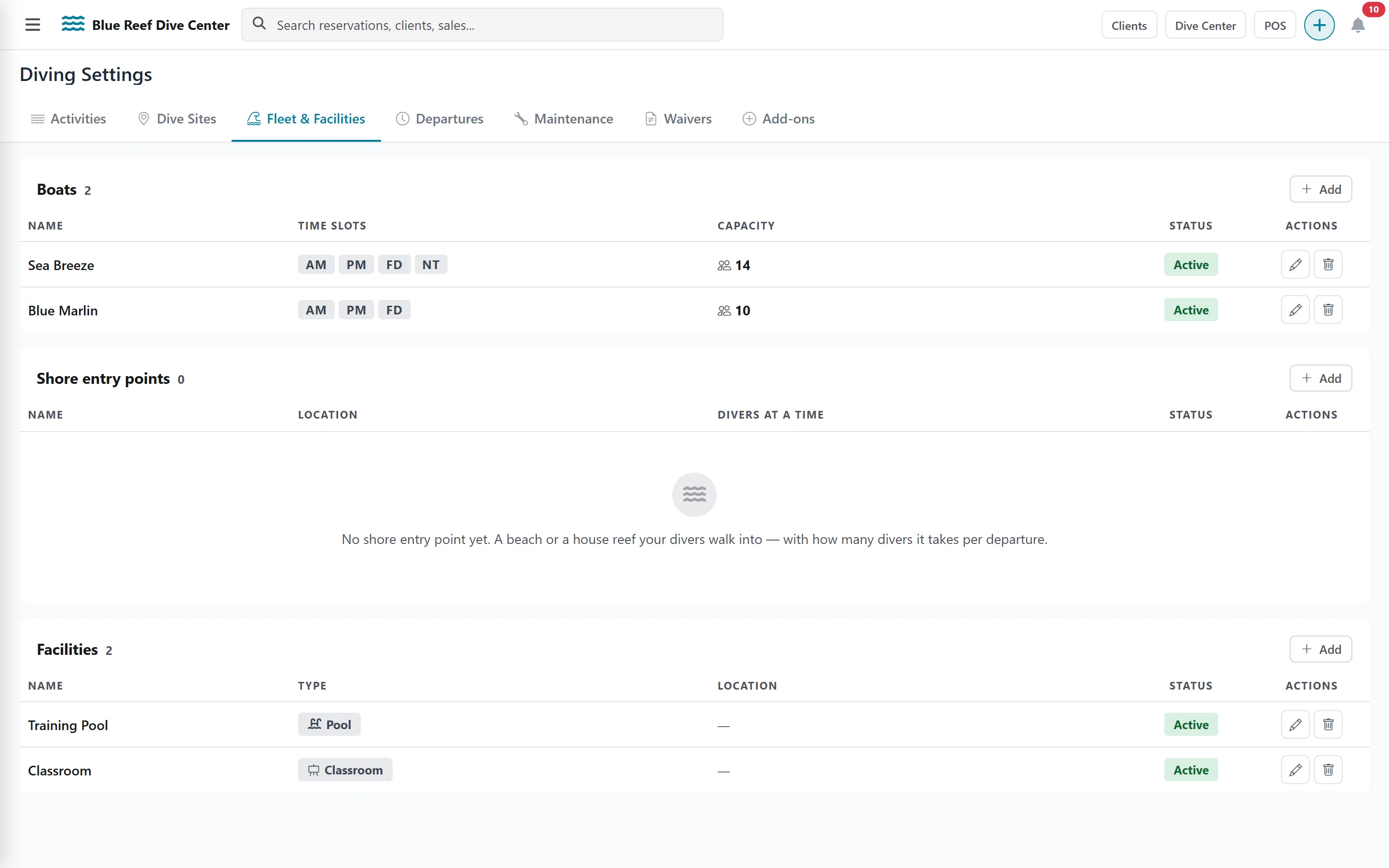Open the Clients page
The image size is (1389, 868).
1129,25
